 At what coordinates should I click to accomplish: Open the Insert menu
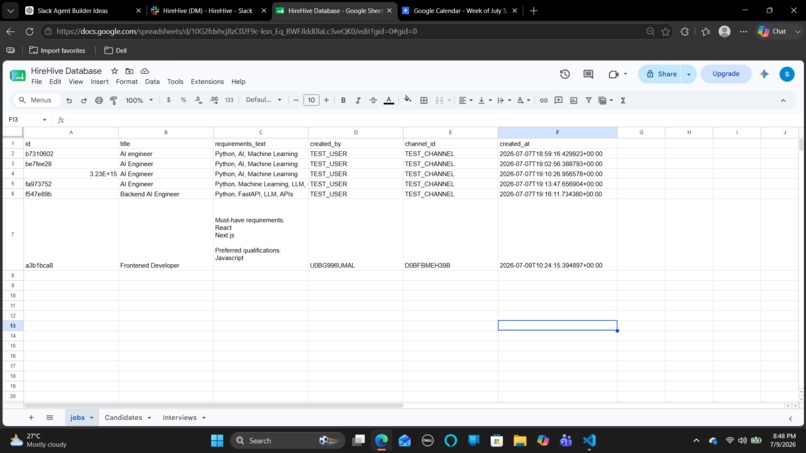(x=99, y=82)
